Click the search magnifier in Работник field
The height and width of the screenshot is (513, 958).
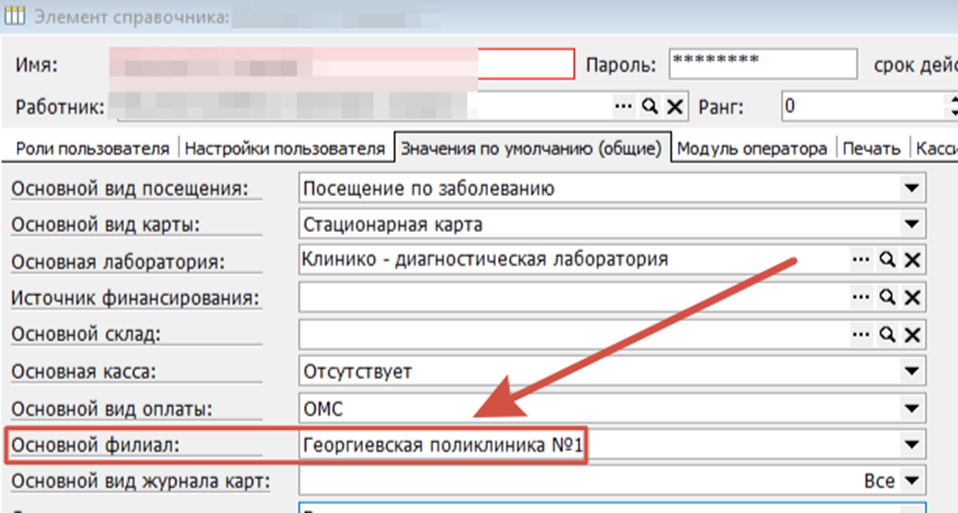(x=650, y=106)
